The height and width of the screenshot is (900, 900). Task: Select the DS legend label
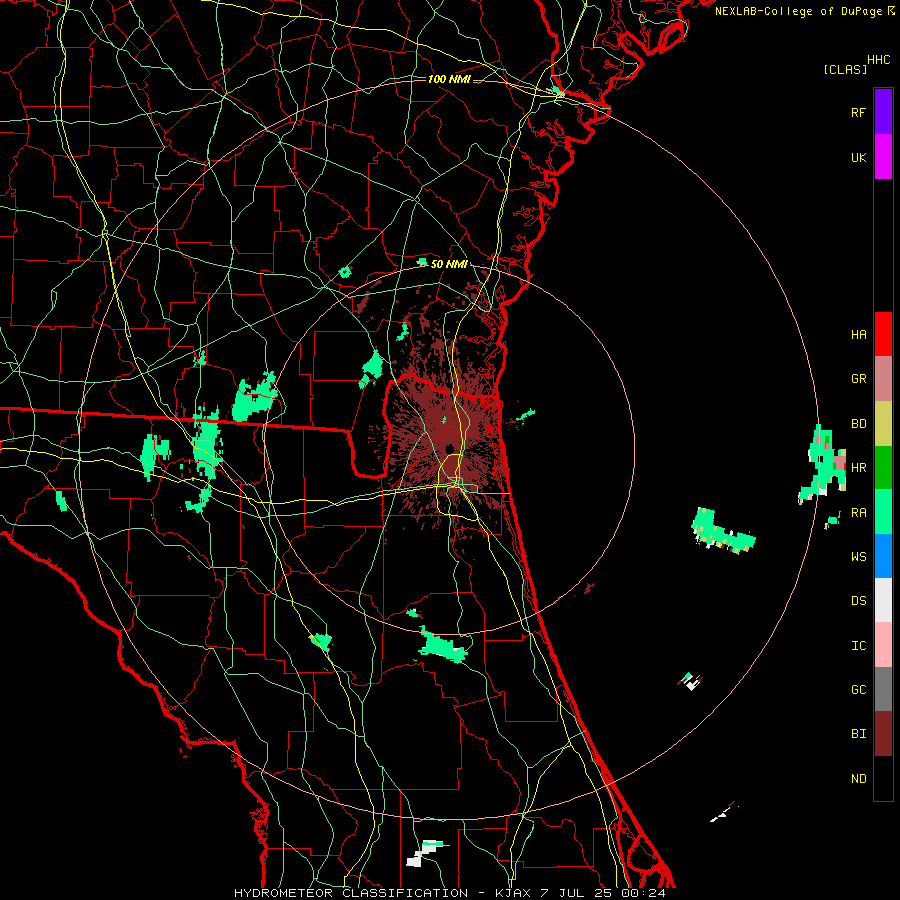(858, 601)
